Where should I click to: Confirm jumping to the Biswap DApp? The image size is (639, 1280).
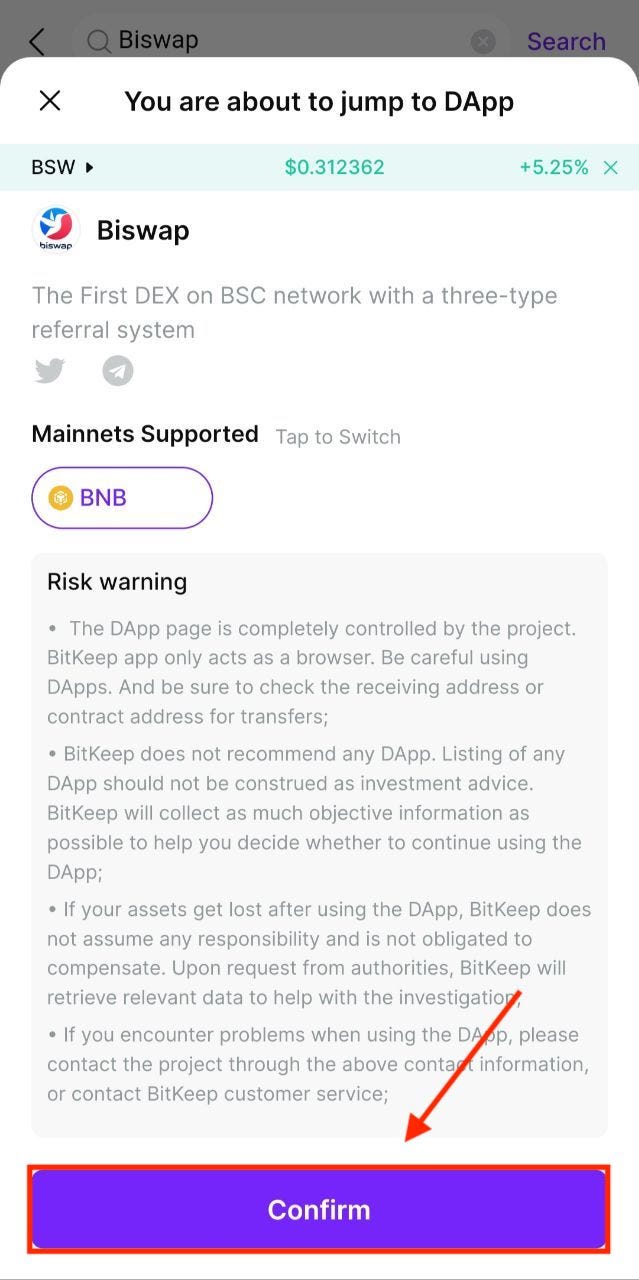[319, 1209]
